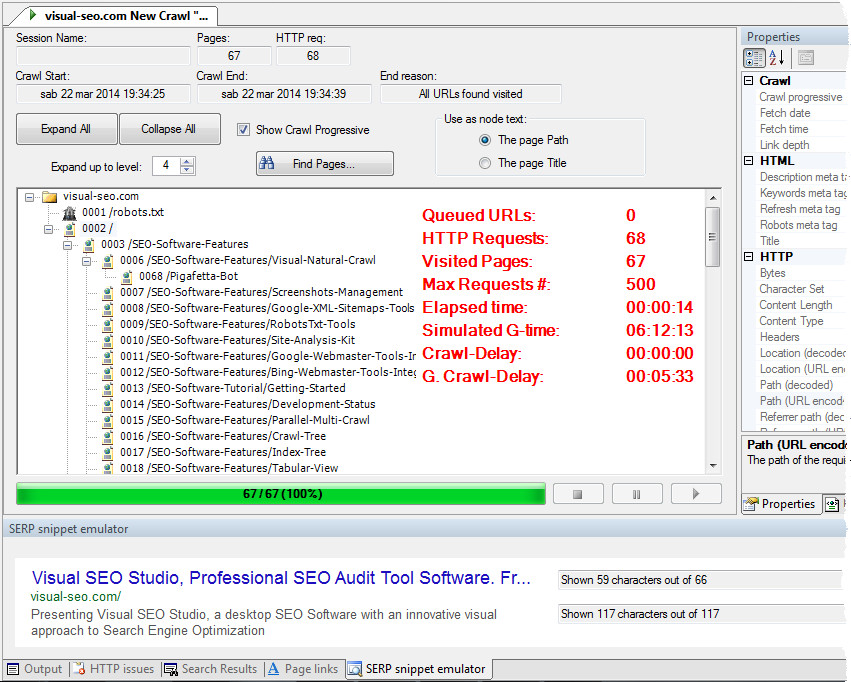Screen dimensions: 851x682
Task: Decrease the Expand up to level value
Action: [x=187, y=169]
